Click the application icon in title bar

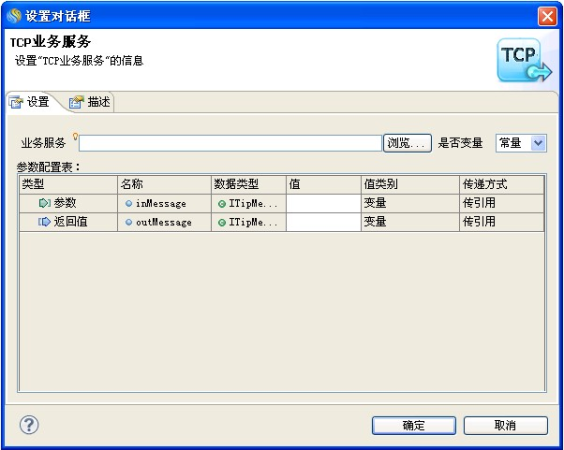tap(14, 16)
